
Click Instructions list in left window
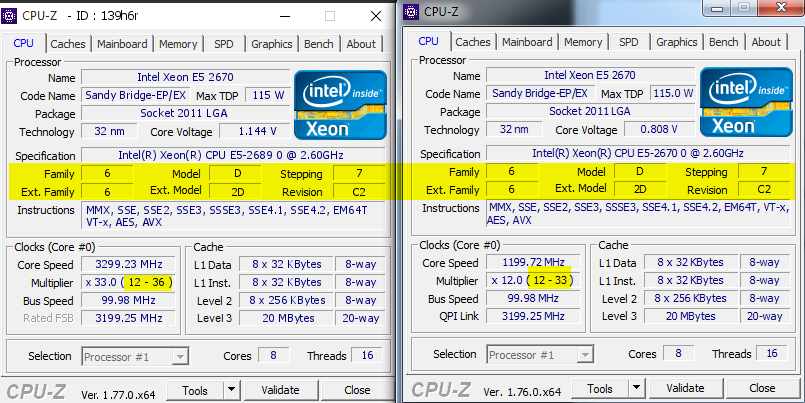pos(233,216)
